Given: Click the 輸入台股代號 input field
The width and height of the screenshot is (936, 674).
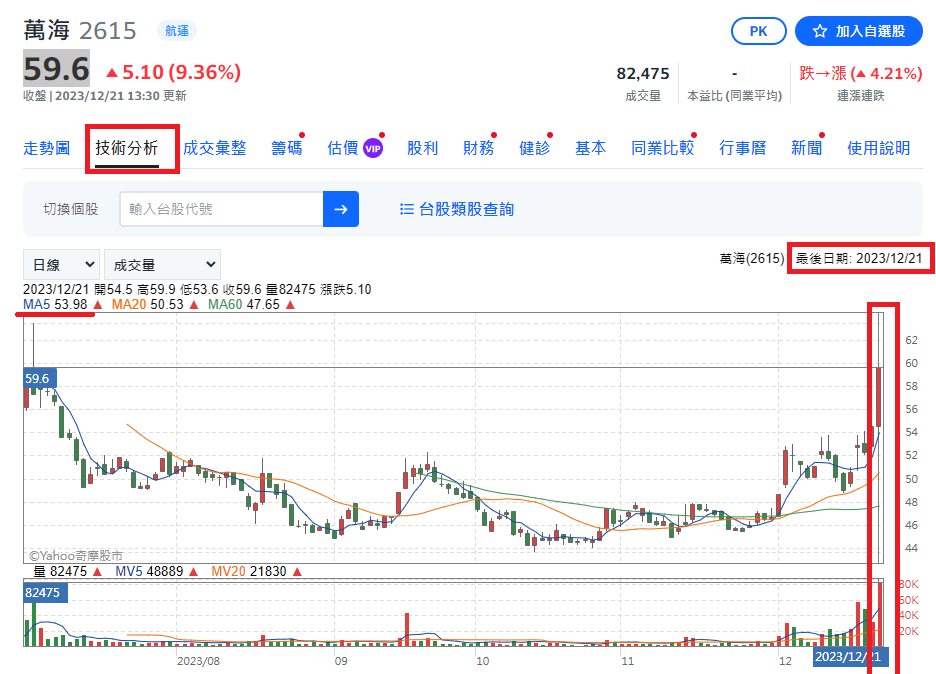Looking at the screenshot, I should coord(221,209).
